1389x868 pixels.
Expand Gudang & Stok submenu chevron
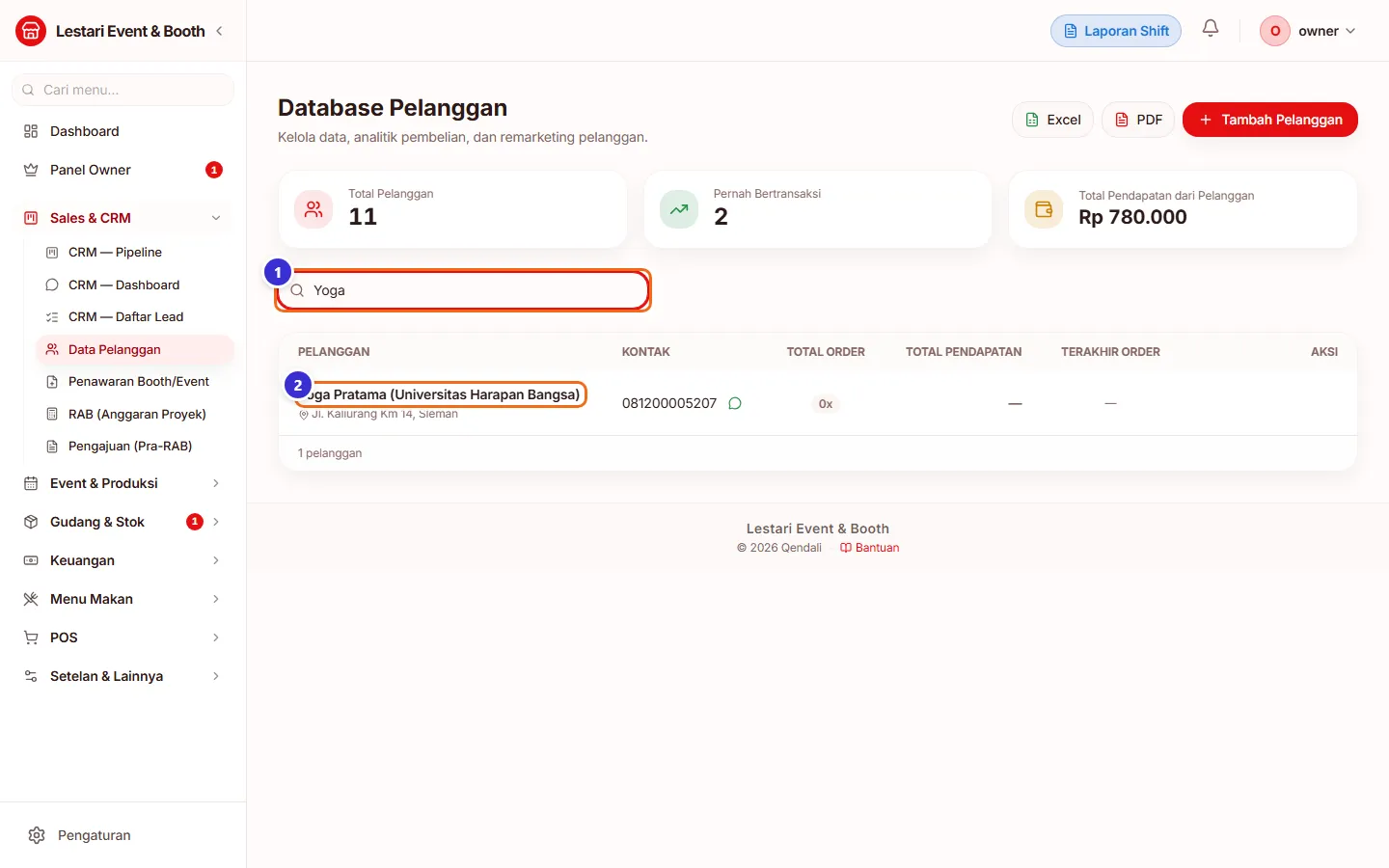pyautogui.click(x=216, y=522)
